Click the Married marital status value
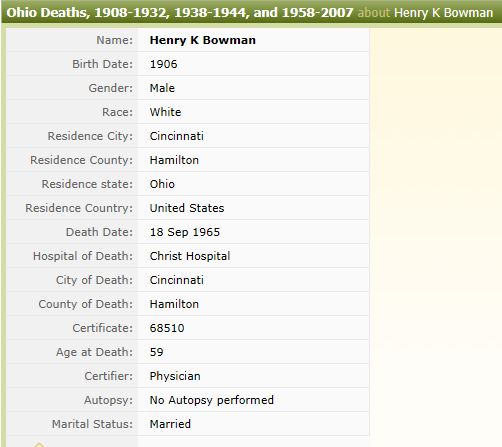502x447 pixels. coord(170,424)
